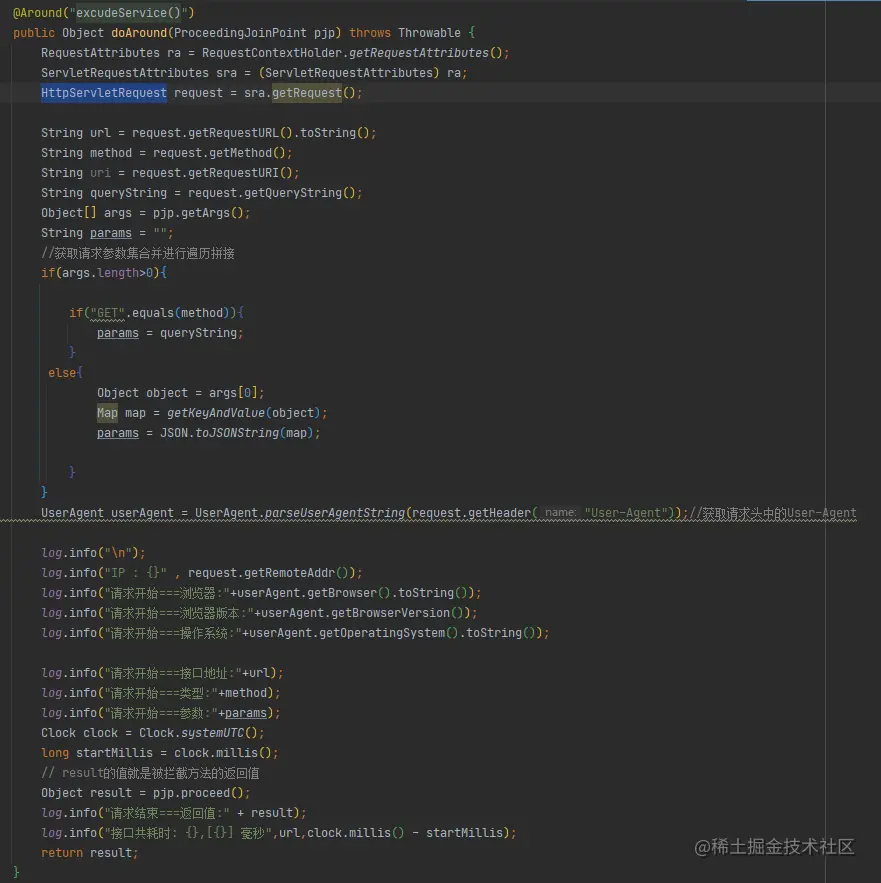Click the doAround method name

139,33
